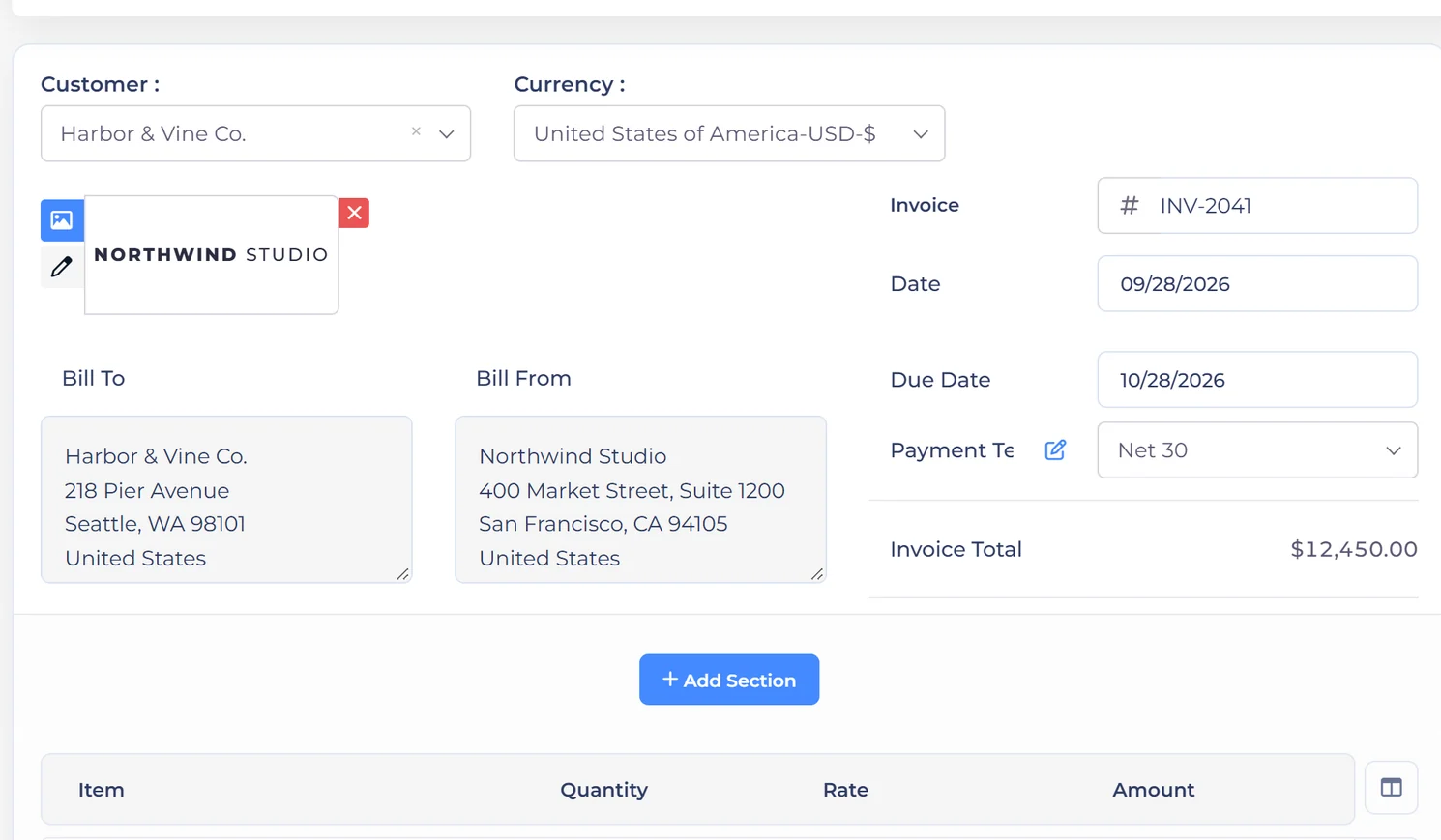Click the $12,450.00 invoice total value
This screenshot has width=1441, height=840.
pos(1354,549)
